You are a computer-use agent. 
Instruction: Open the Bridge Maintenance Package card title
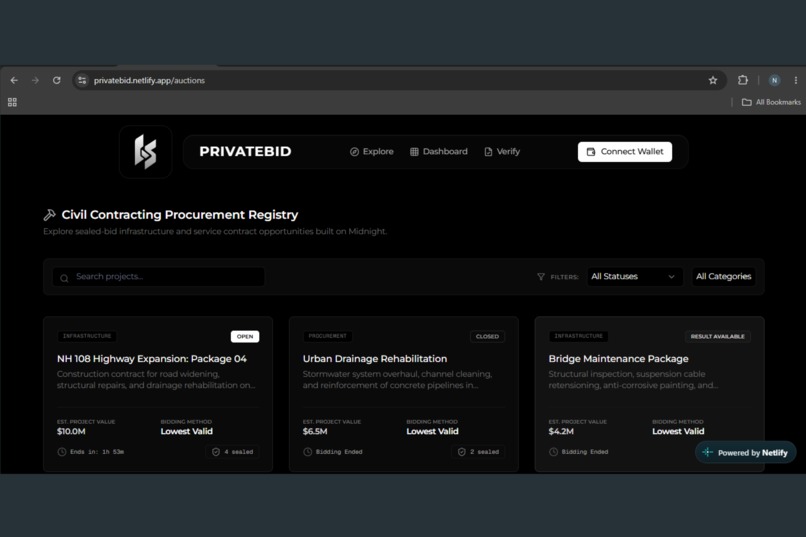[618, 359]
